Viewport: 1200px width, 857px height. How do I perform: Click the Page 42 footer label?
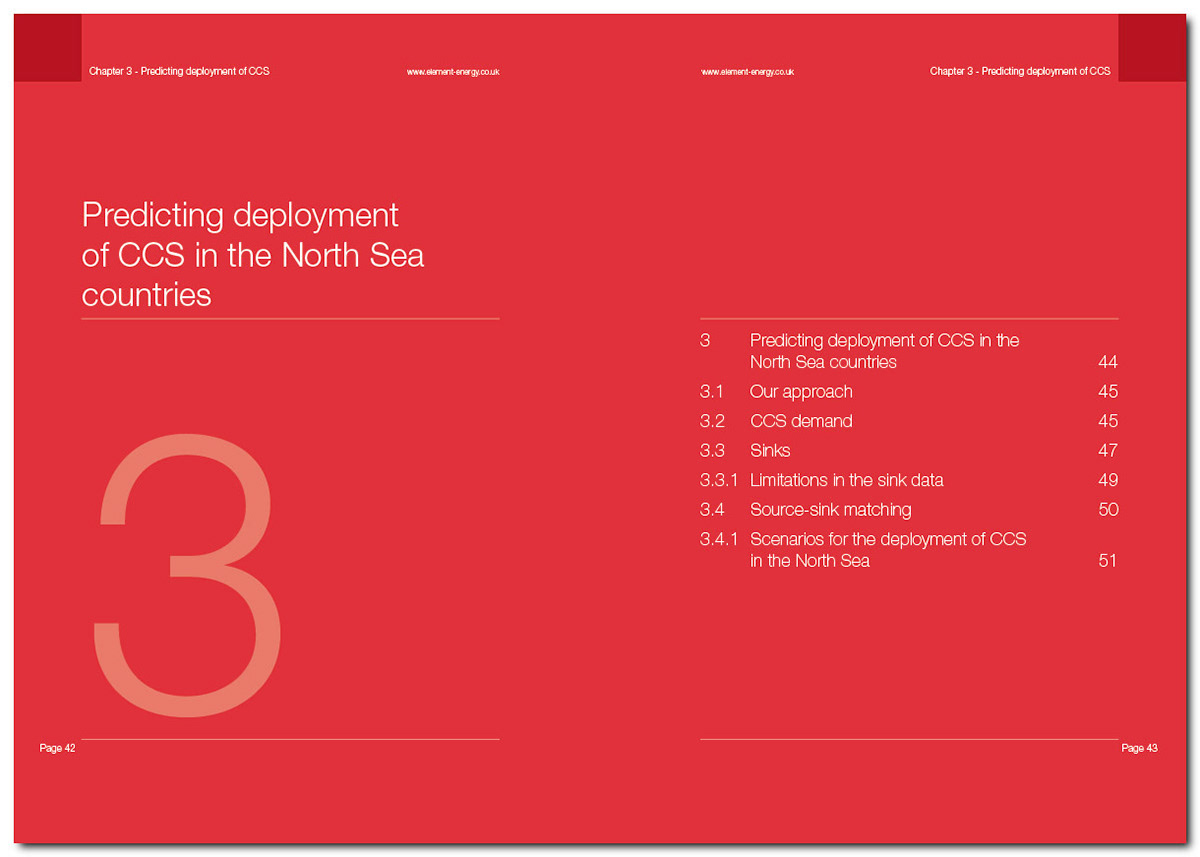click(57, 748)
